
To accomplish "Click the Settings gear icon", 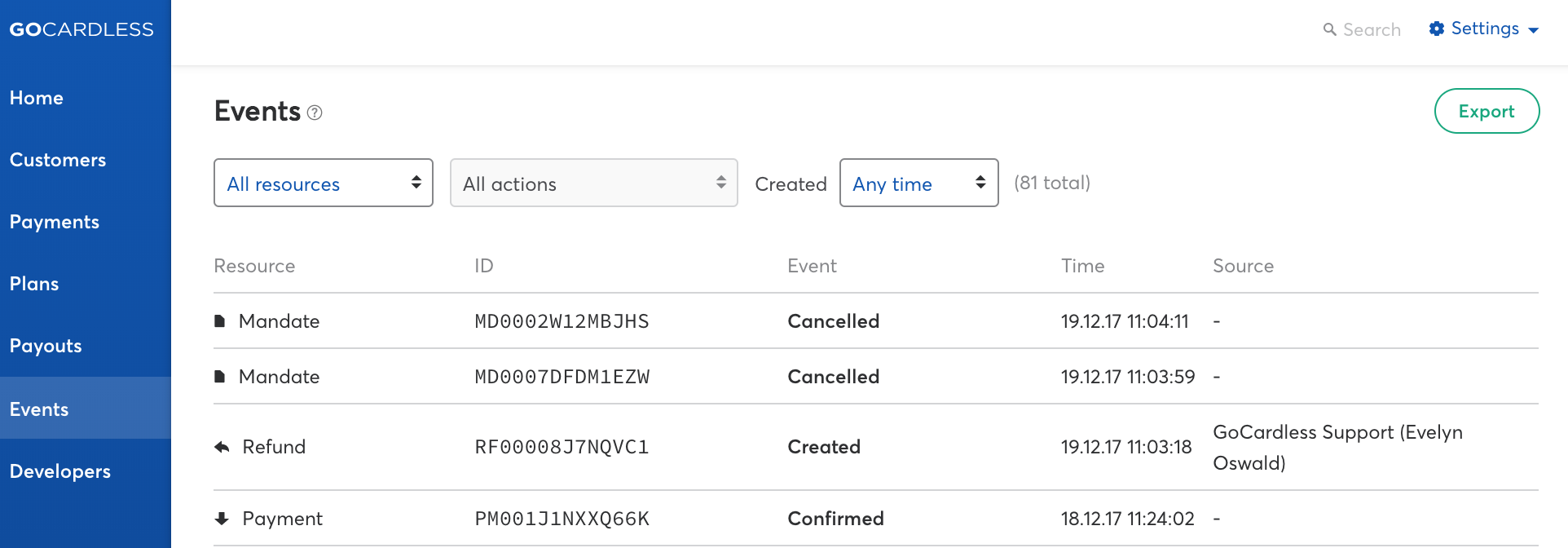I will click(1437, 29).
